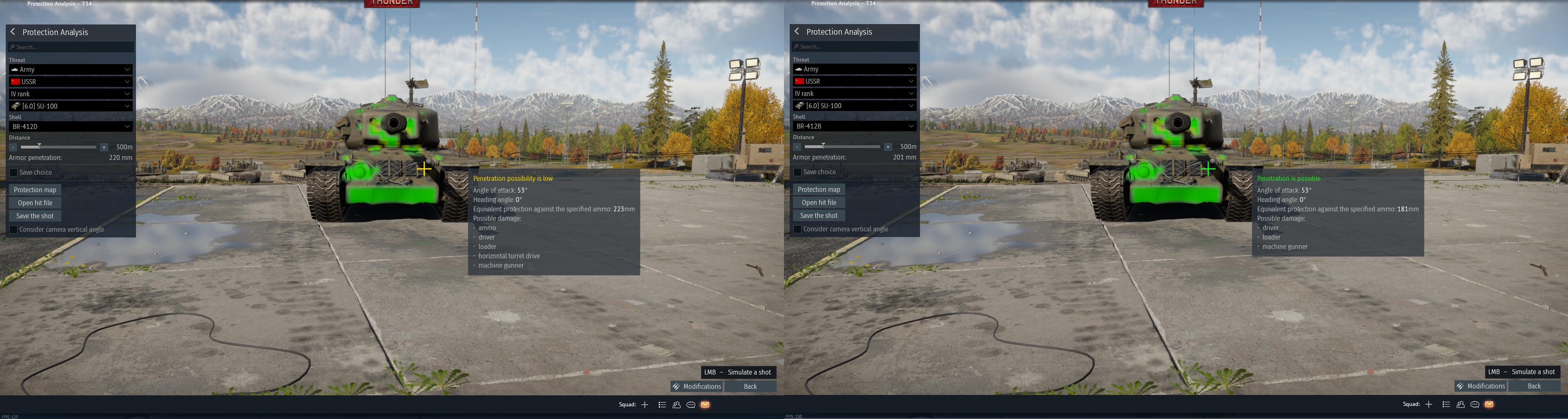
Task: Click the search field in the left window
Action: (x=71, y=47)
